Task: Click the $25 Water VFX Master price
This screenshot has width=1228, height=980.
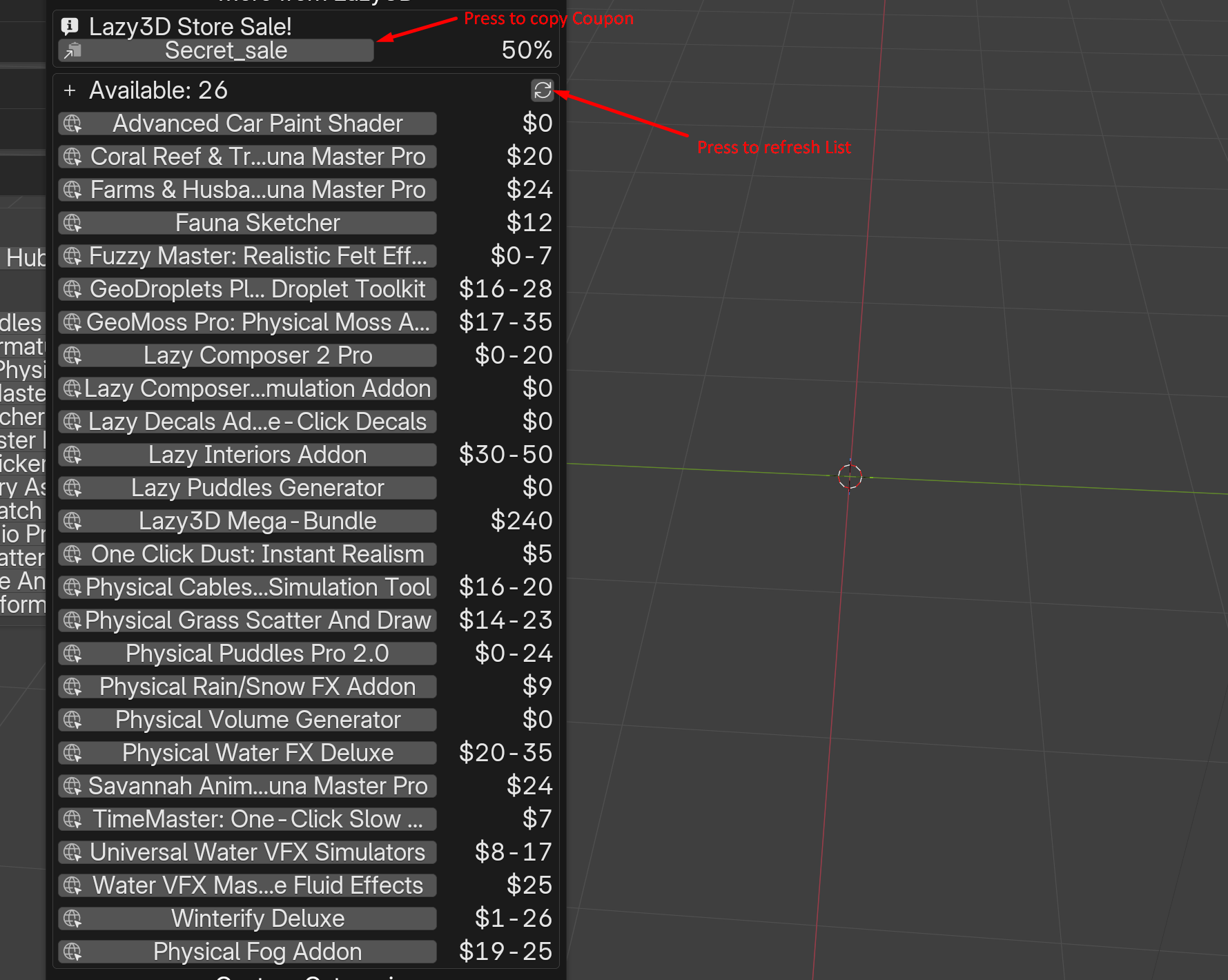Action: 529,885
